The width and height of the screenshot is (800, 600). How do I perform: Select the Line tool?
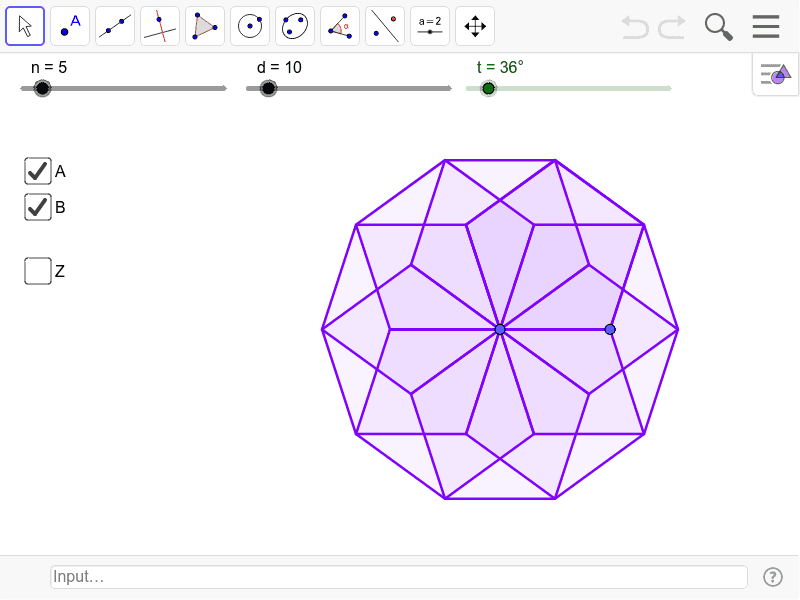[115, 25]
